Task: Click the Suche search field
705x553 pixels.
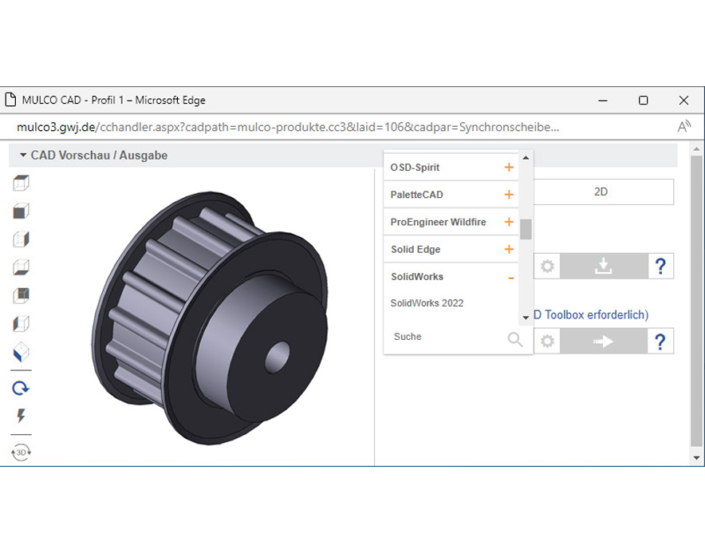Action: pos(445,338)
